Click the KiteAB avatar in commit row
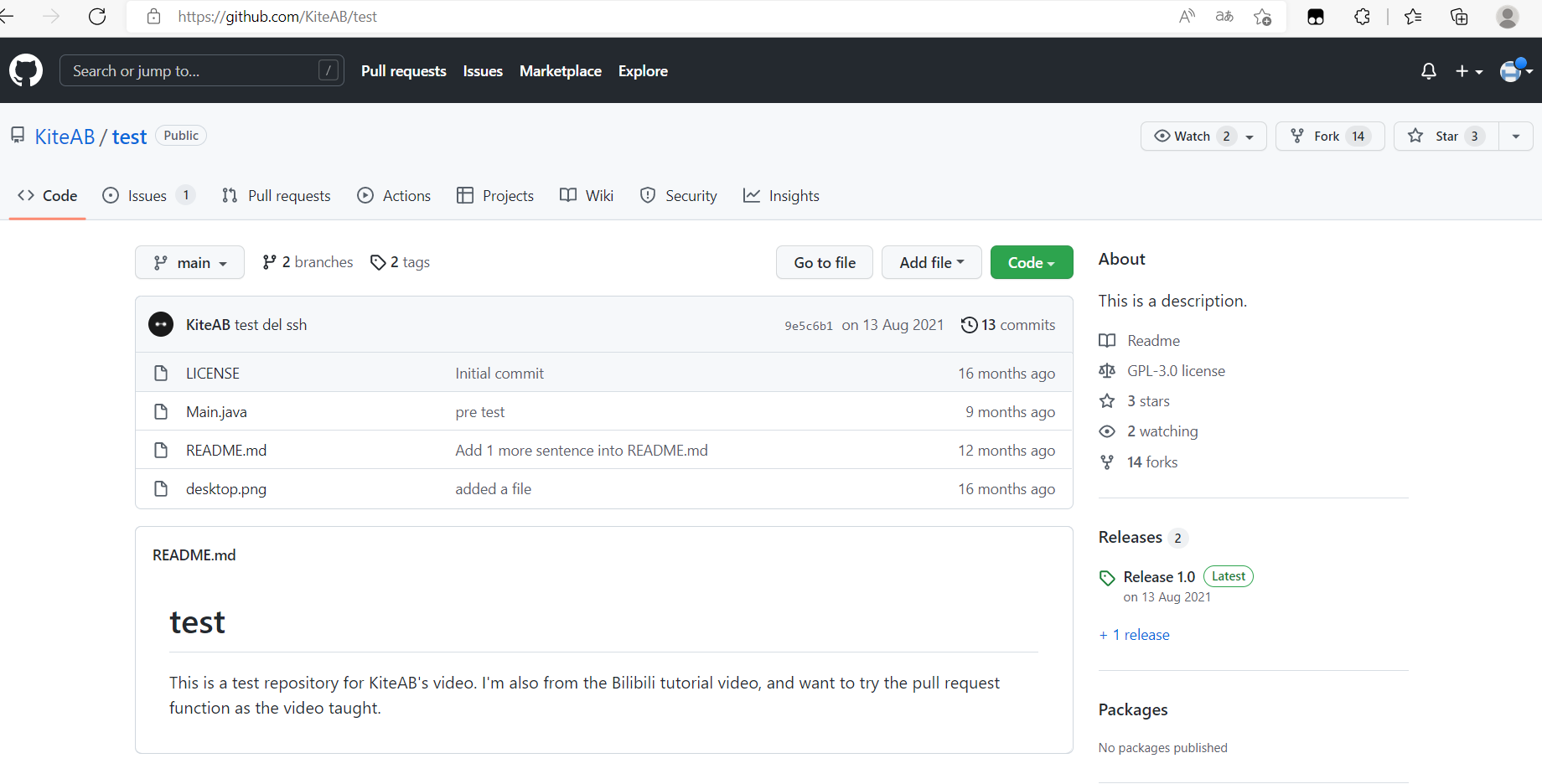This screenshot has width=1542, height=784. (x=161, y=325)
